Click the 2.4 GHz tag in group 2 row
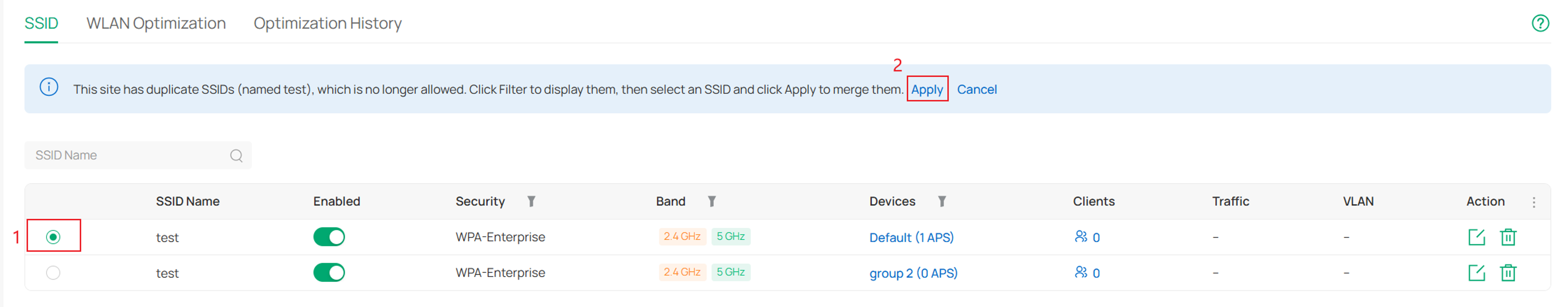Screen dimensions: 1568x307 pos(682,273)
